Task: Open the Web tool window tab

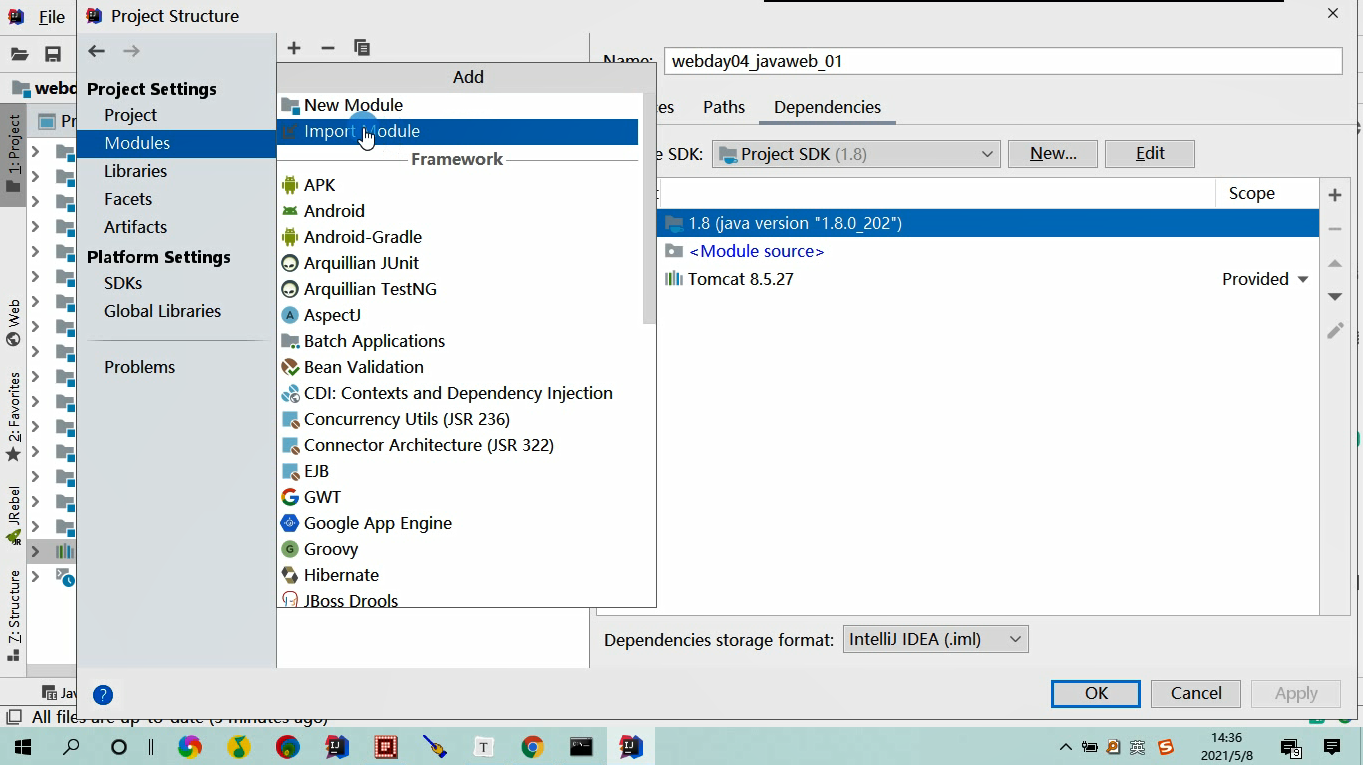Action: pos(14,322)
